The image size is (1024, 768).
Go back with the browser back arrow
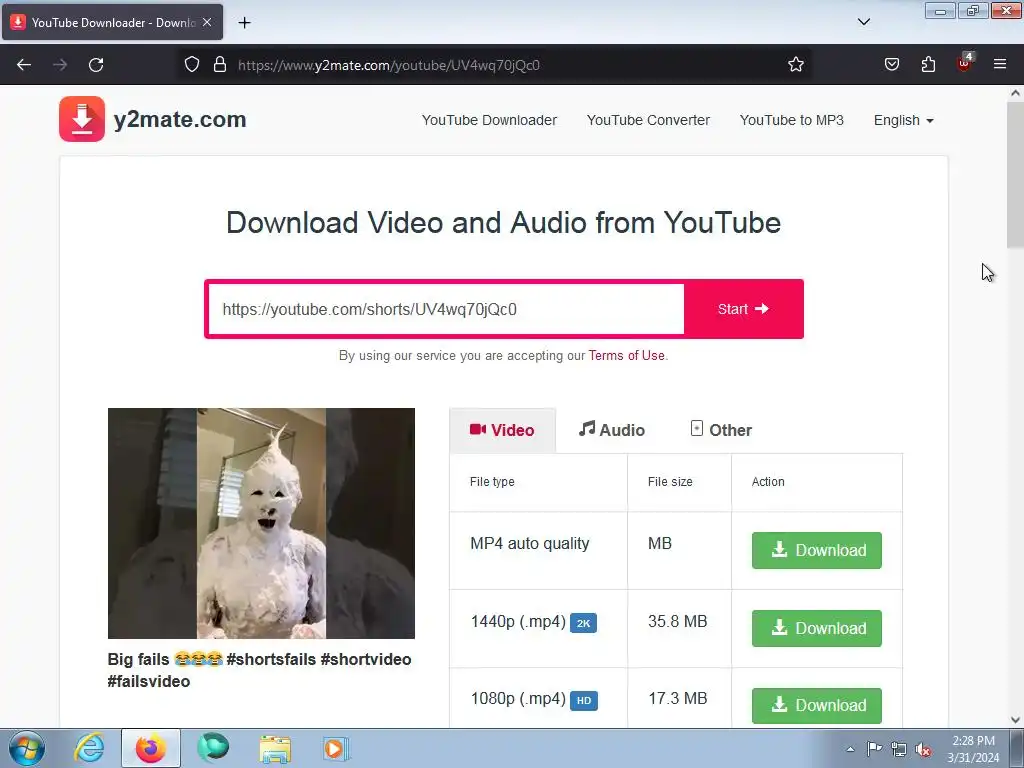click(x=24, y=65)
